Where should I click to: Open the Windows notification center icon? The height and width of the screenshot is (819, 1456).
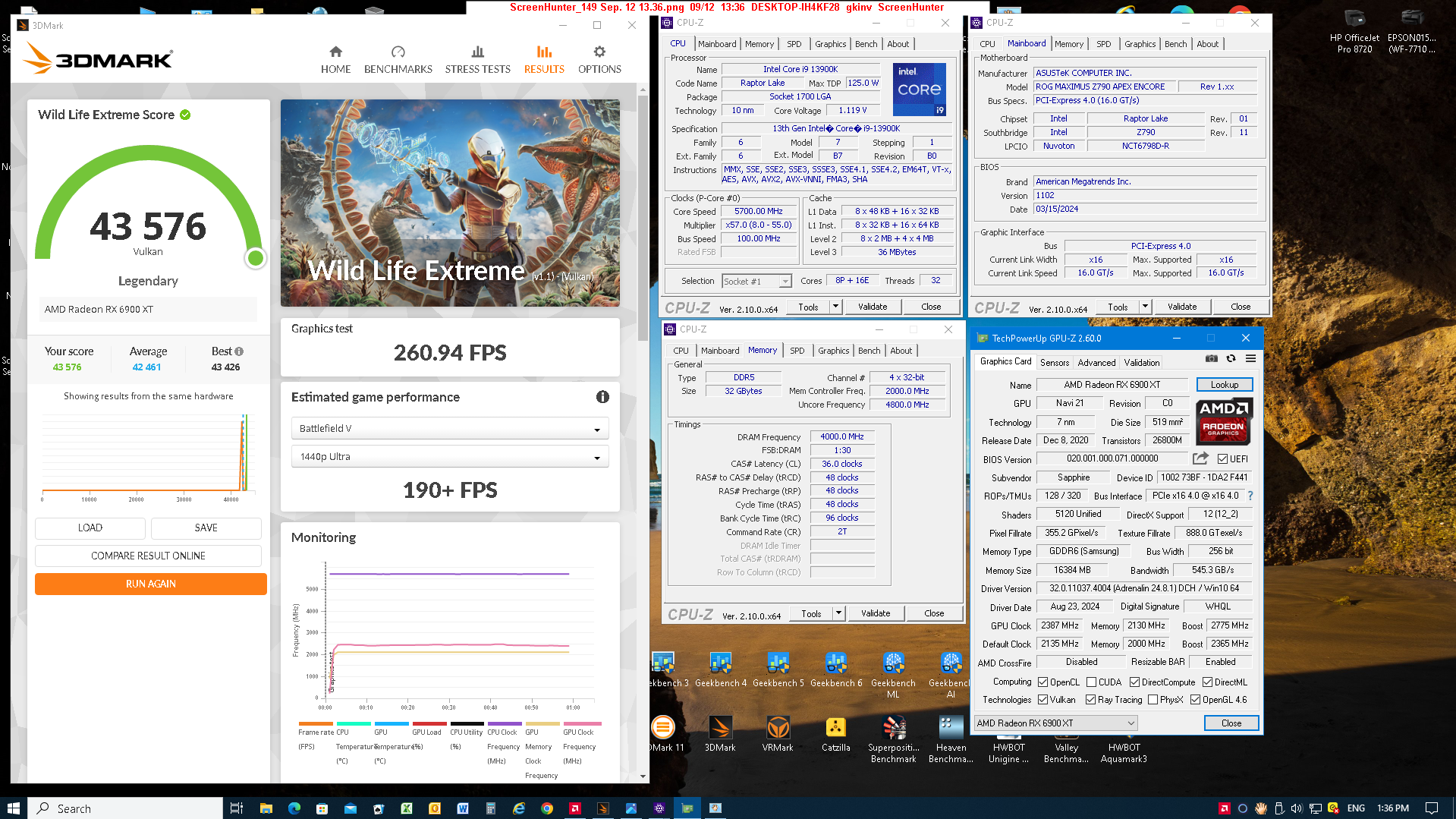(x=1431, y=808)
